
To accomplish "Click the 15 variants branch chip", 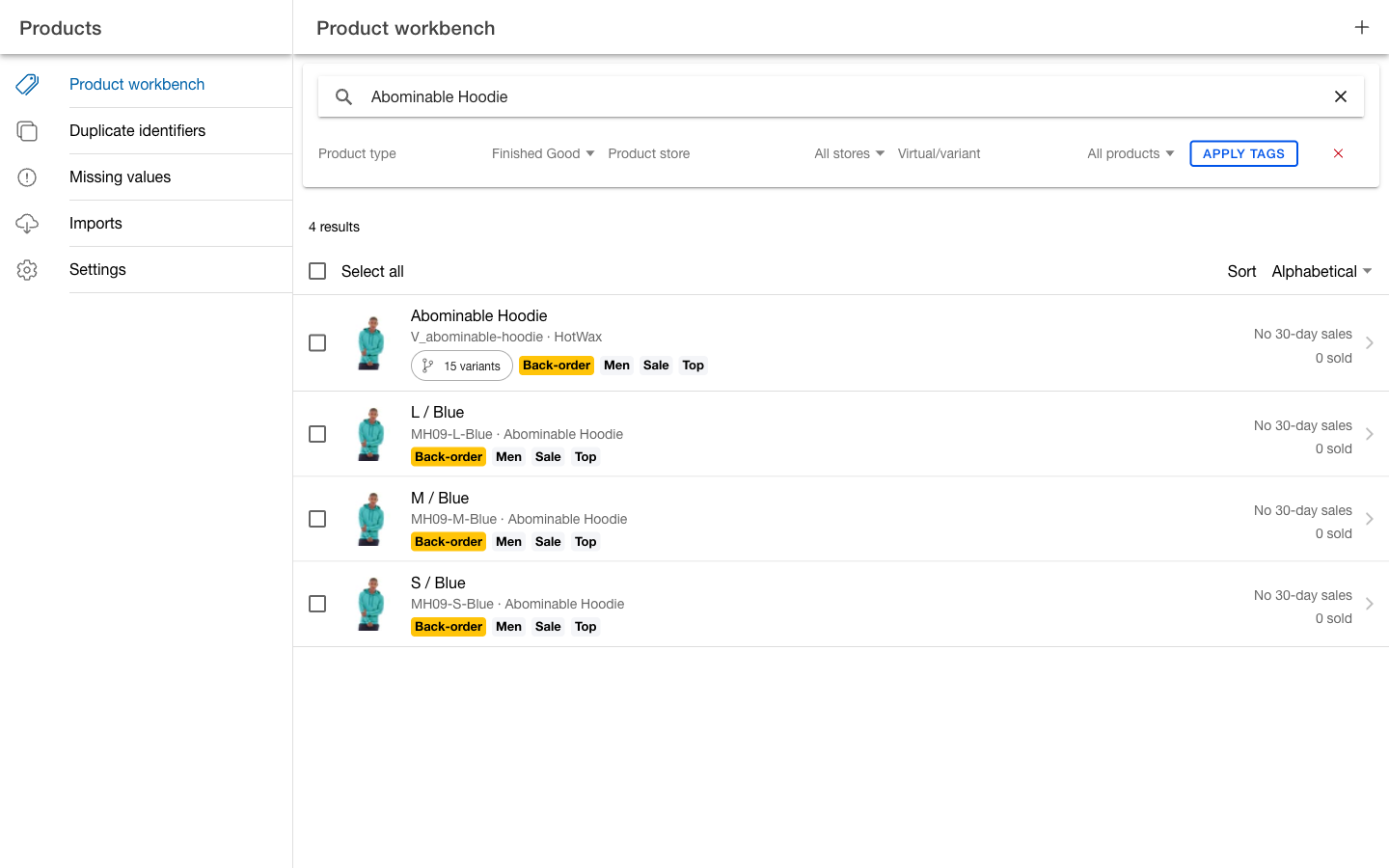I will [x=462, y=366].
